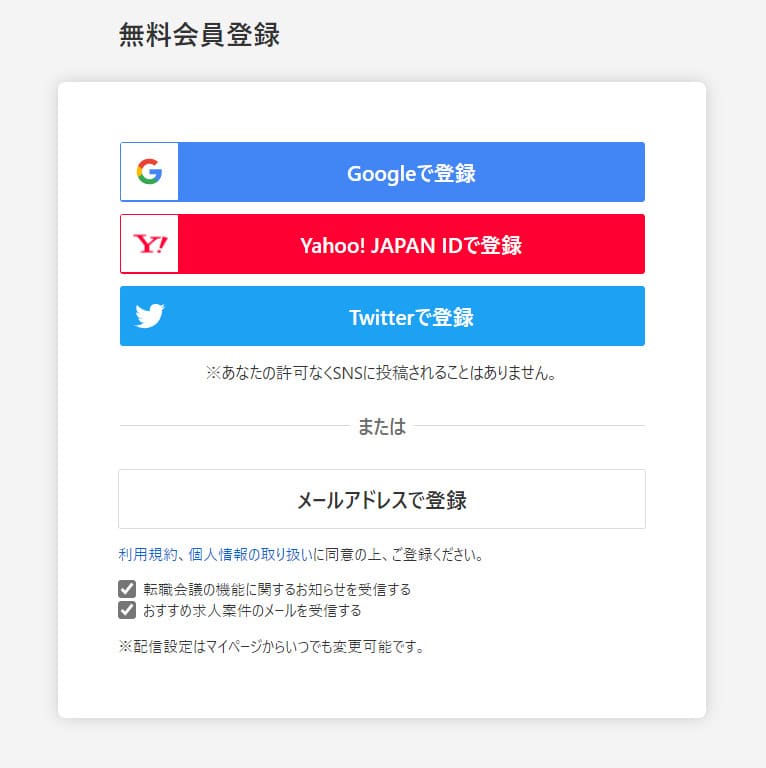Select メールアドレスで登録 button
766x768 pixels.
pyautogui.click(x=382, y=499)
